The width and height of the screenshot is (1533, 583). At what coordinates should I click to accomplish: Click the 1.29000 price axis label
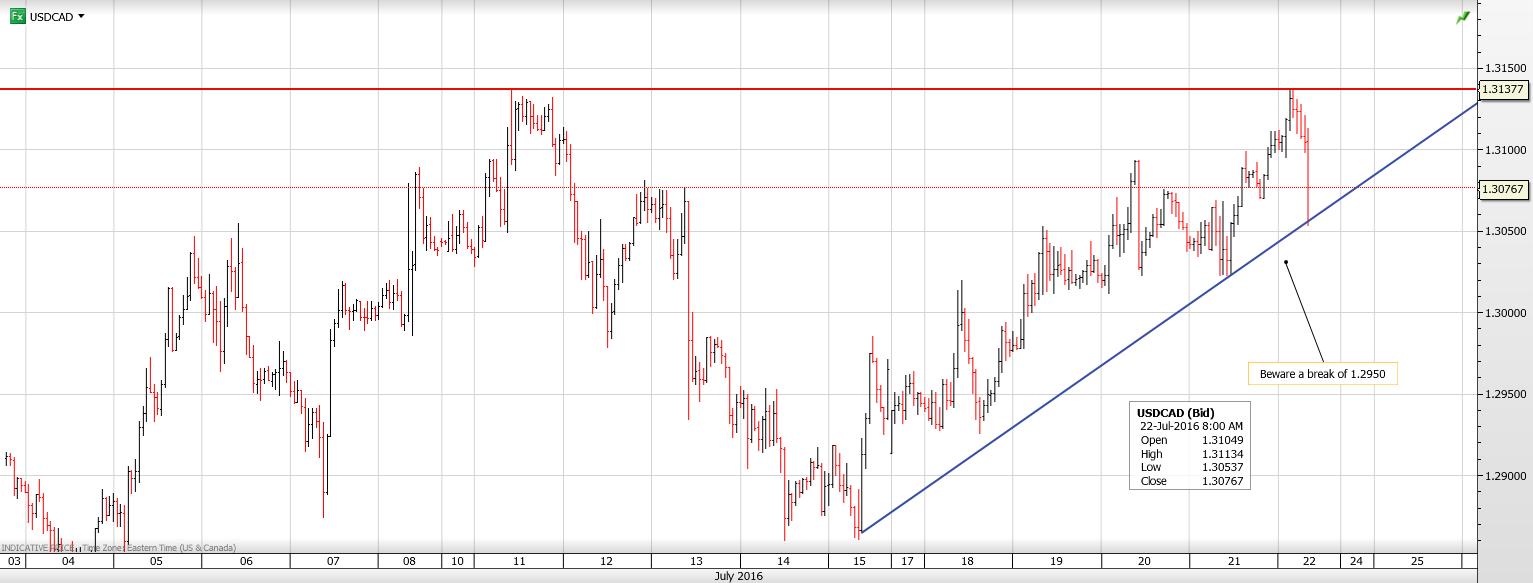click(1504, 476)
